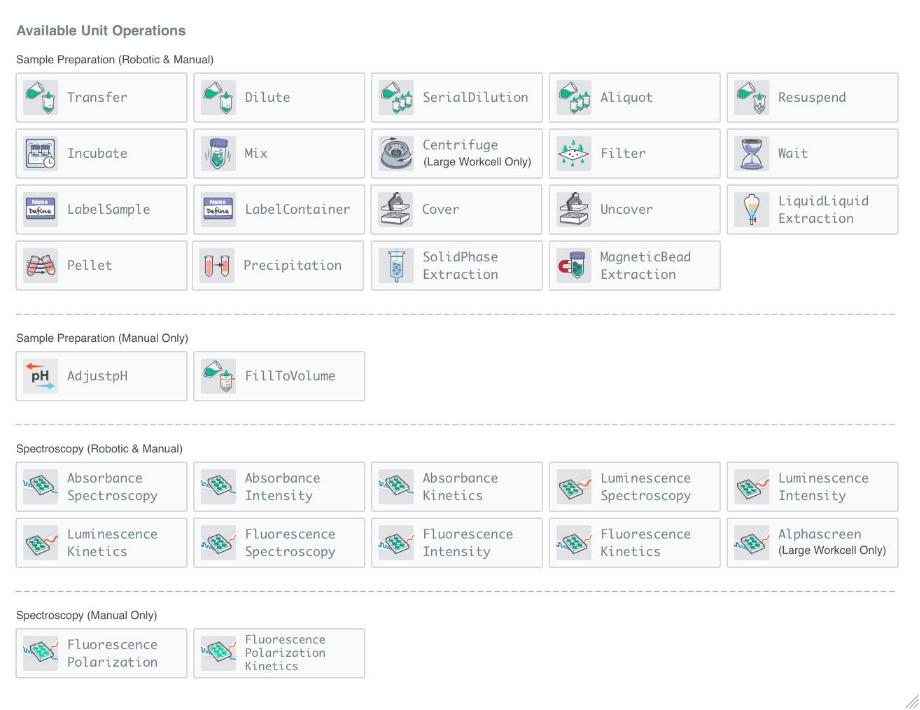Select the Mix vortex icon
The image size is (920, 710).
coord(218,154)
